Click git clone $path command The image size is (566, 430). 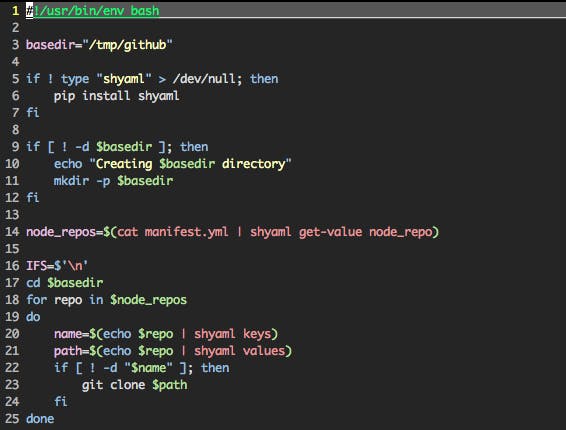pos(134,385)
